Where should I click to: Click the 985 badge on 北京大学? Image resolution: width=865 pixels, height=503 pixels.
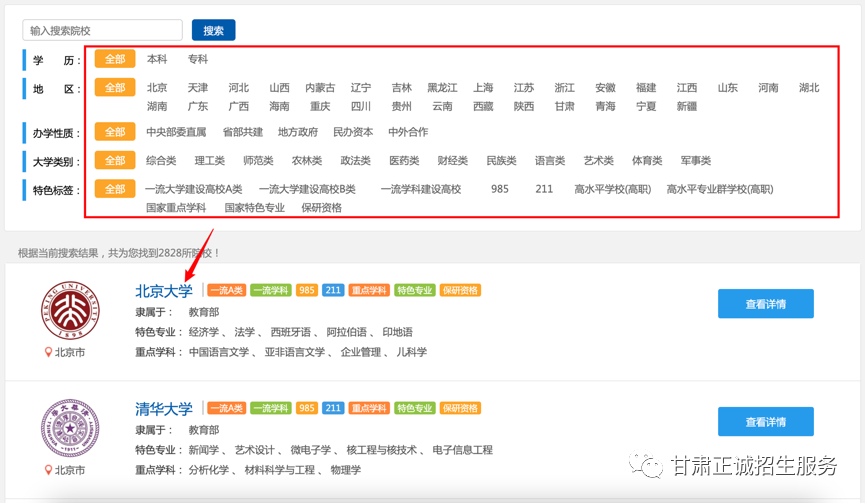coord(306,291)
